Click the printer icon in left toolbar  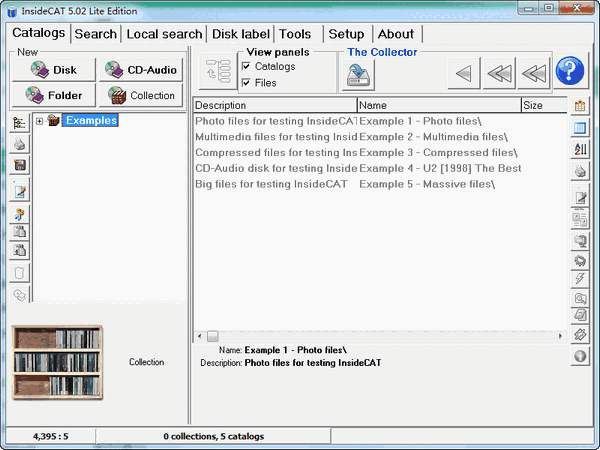19,144
